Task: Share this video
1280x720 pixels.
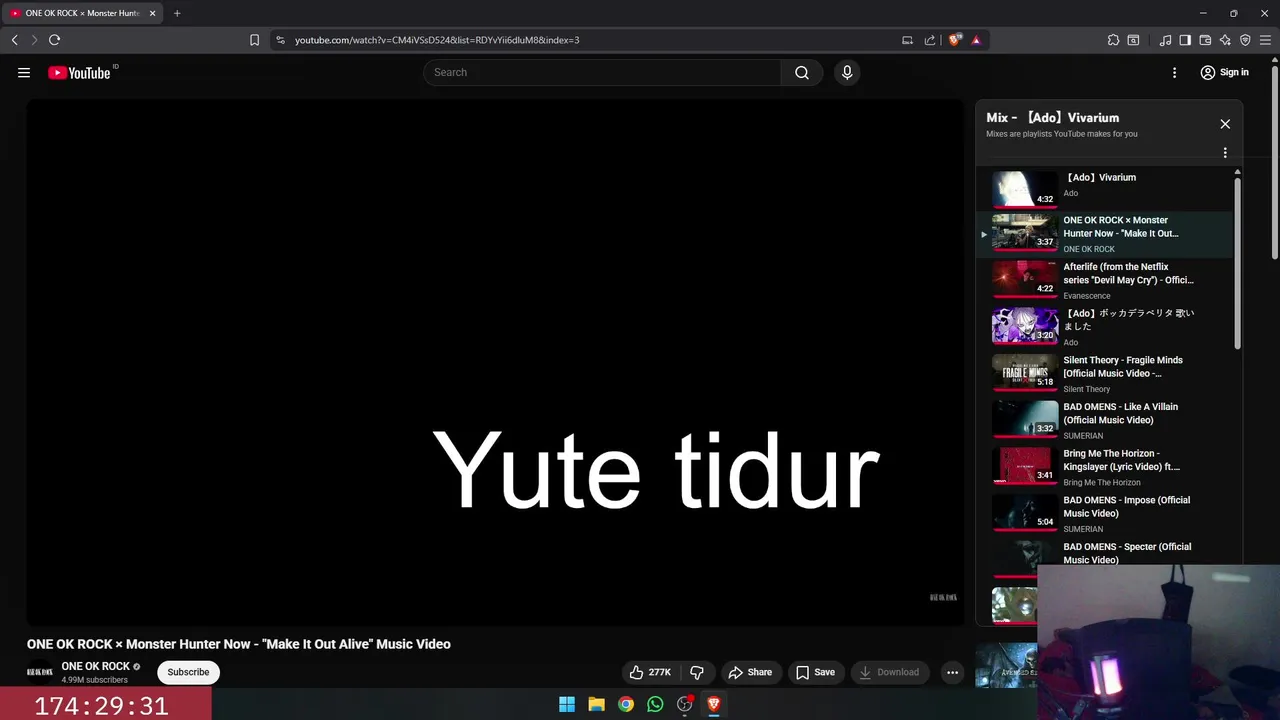Action: pyautogui.click(x=750, y=672)
